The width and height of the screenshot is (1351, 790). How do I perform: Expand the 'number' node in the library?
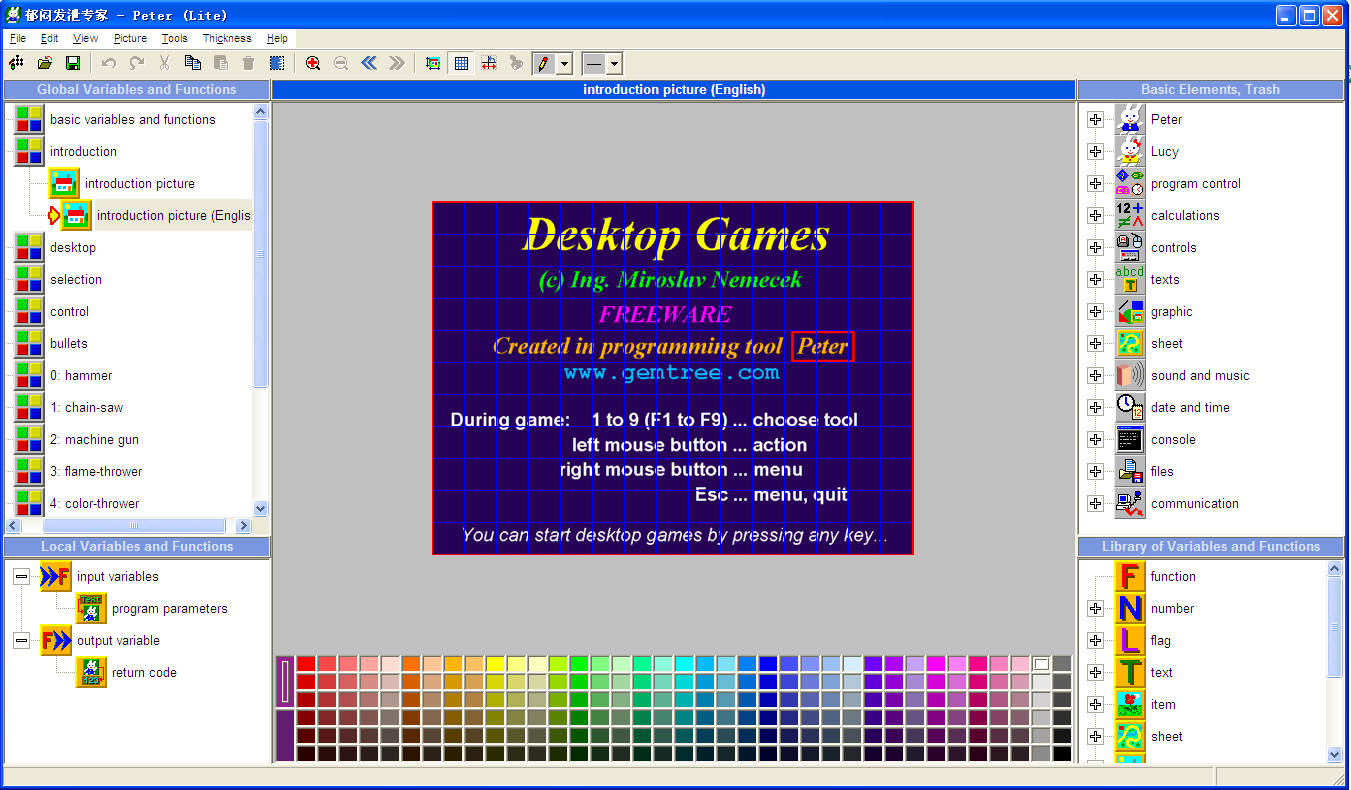(1096, 608)
